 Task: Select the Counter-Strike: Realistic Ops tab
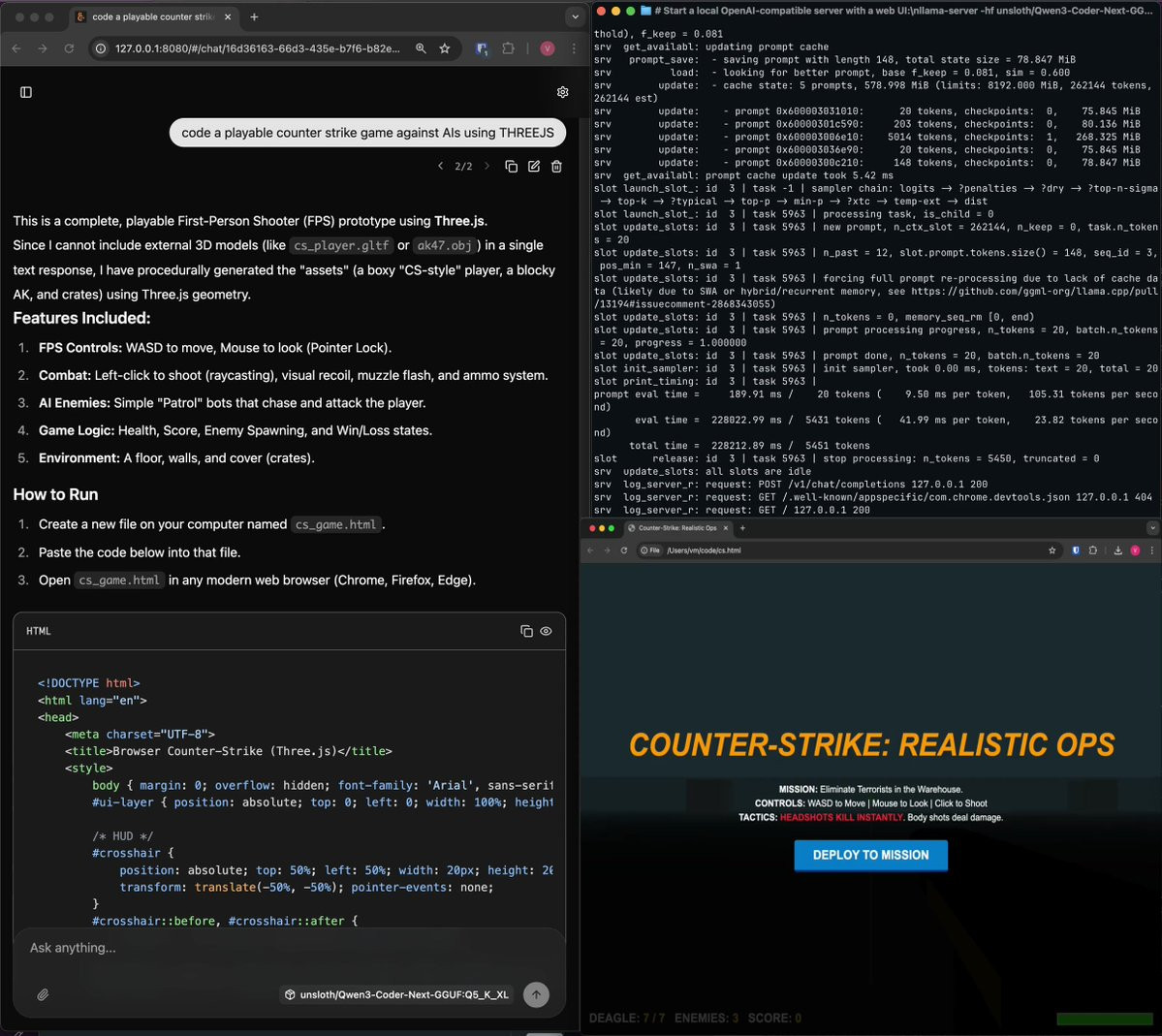pos(676,528)
